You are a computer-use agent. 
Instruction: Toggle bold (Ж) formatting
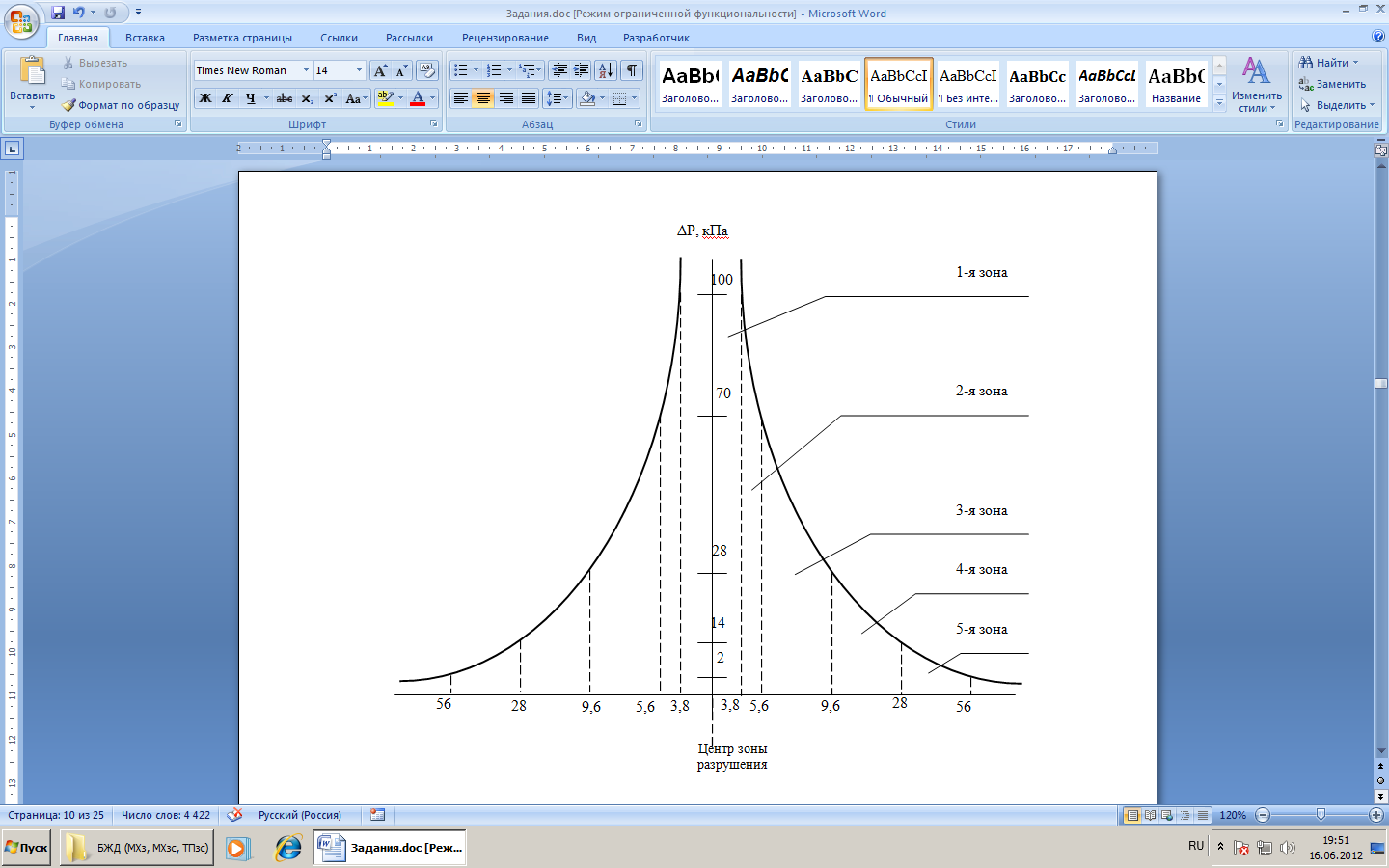[205, 98]
